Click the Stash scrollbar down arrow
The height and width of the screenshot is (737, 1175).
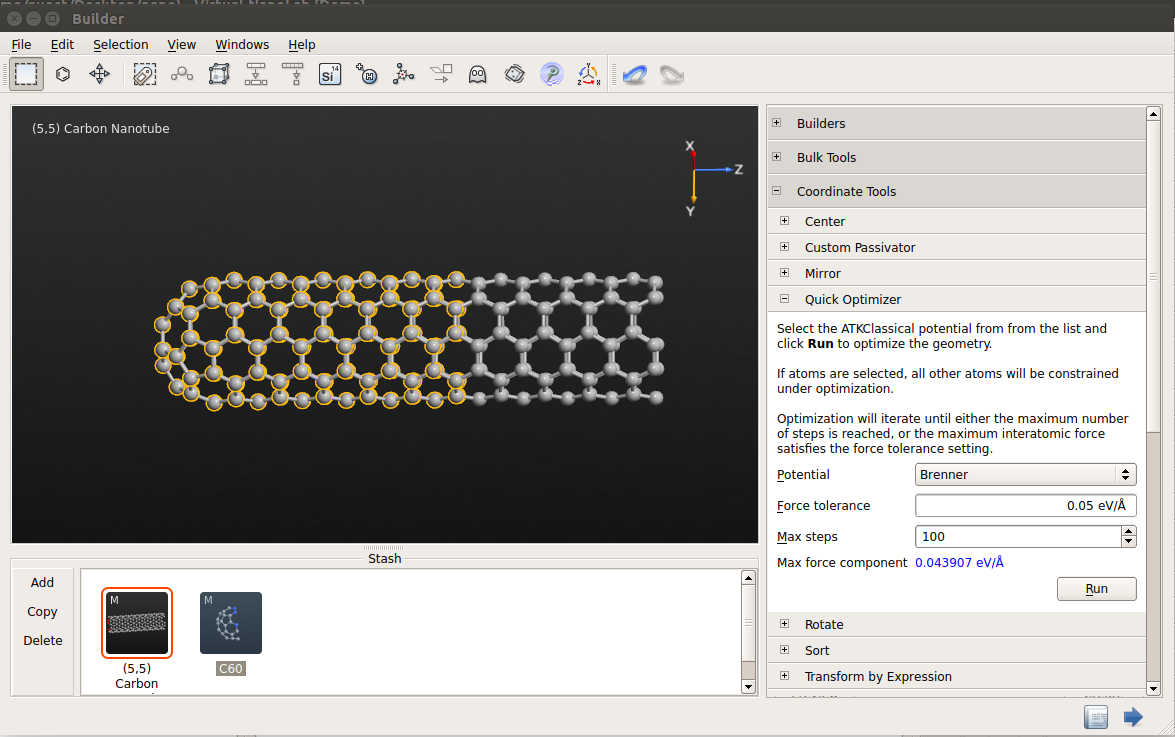point(748,687)
